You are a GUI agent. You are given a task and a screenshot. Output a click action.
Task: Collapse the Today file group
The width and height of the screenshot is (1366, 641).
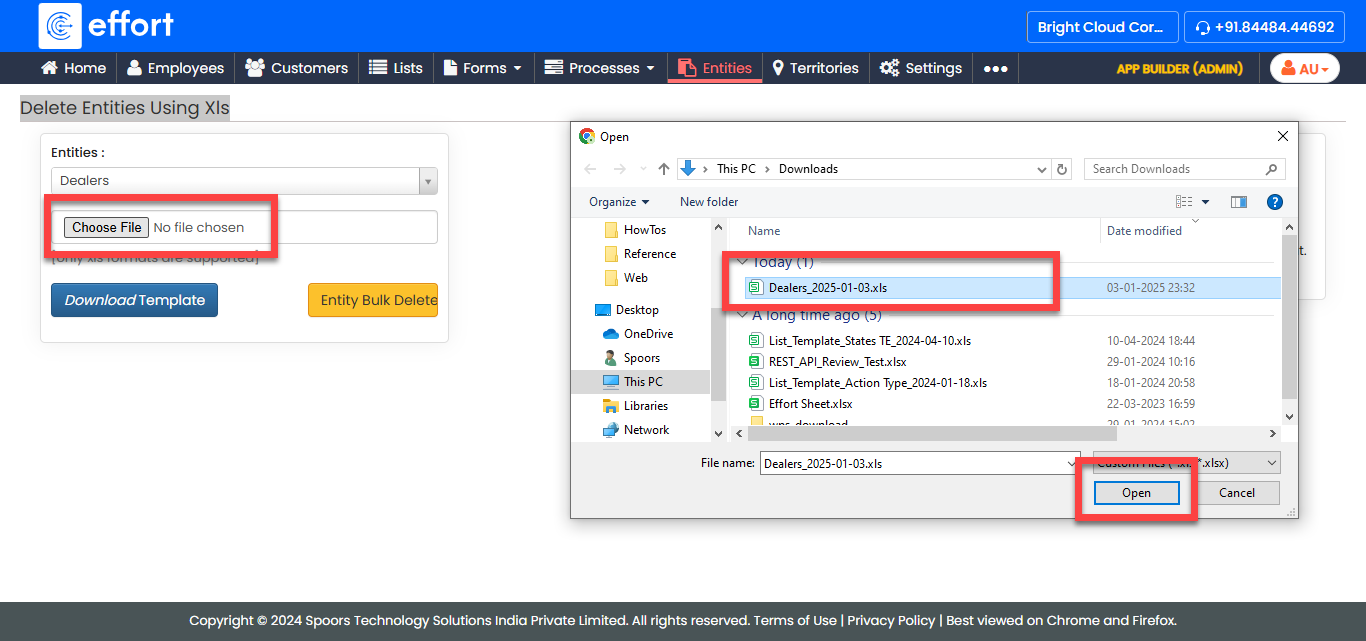pyautogui.click(x=741, y=262)
